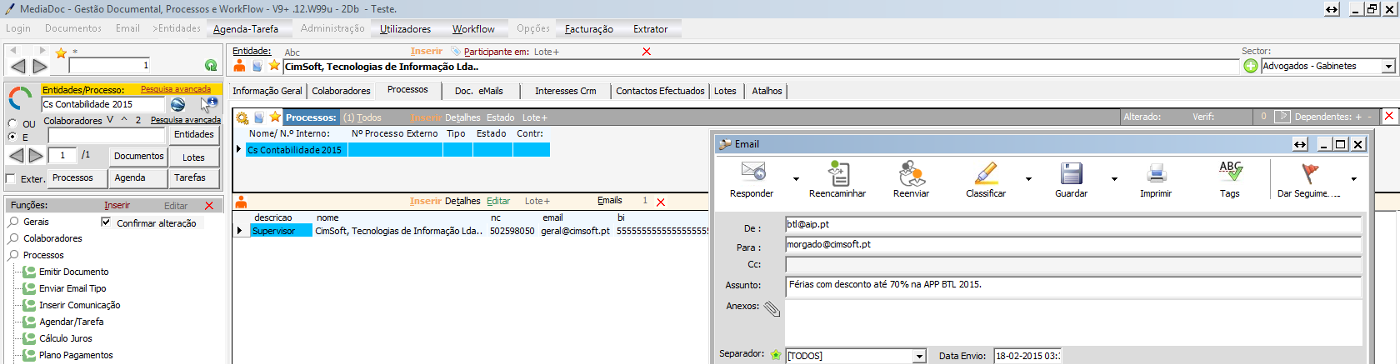The height and width of the screenshot is (364, 1400).
Task: Click Plano Pagamentos in function tree
Action: [75, 355]
